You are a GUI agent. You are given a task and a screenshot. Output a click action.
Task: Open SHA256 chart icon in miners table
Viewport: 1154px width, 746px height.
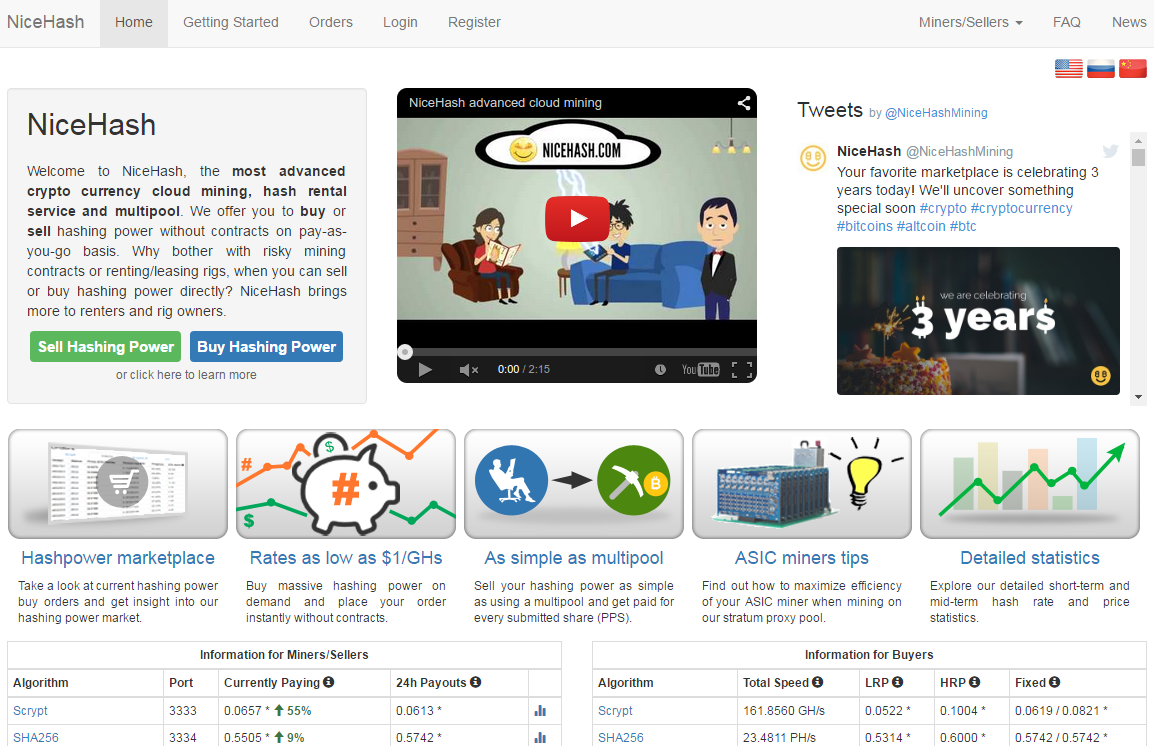(x=540, y=737)
